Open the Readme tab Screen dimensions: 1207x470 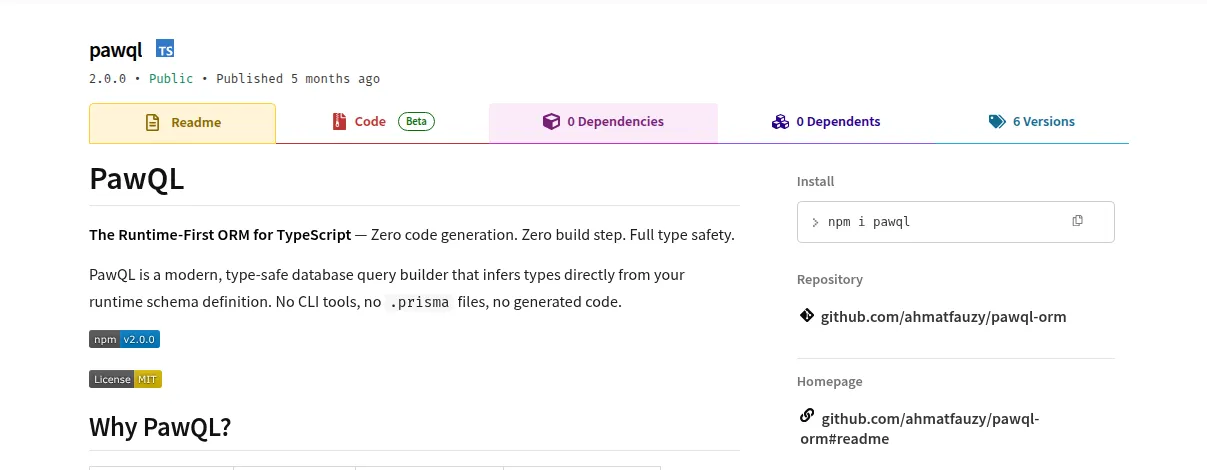click(182, 123)
